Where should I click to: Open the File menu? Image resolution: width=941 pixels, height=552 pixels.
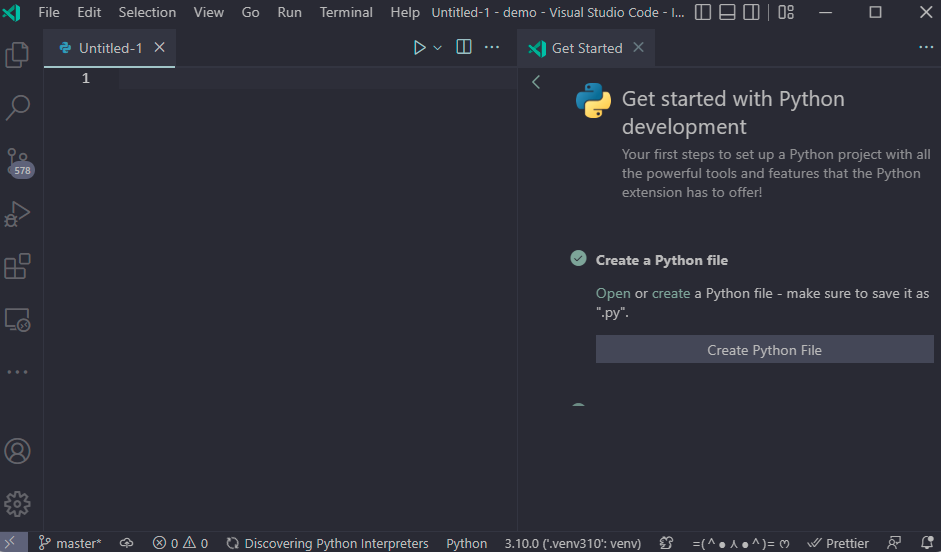(49, 12)
